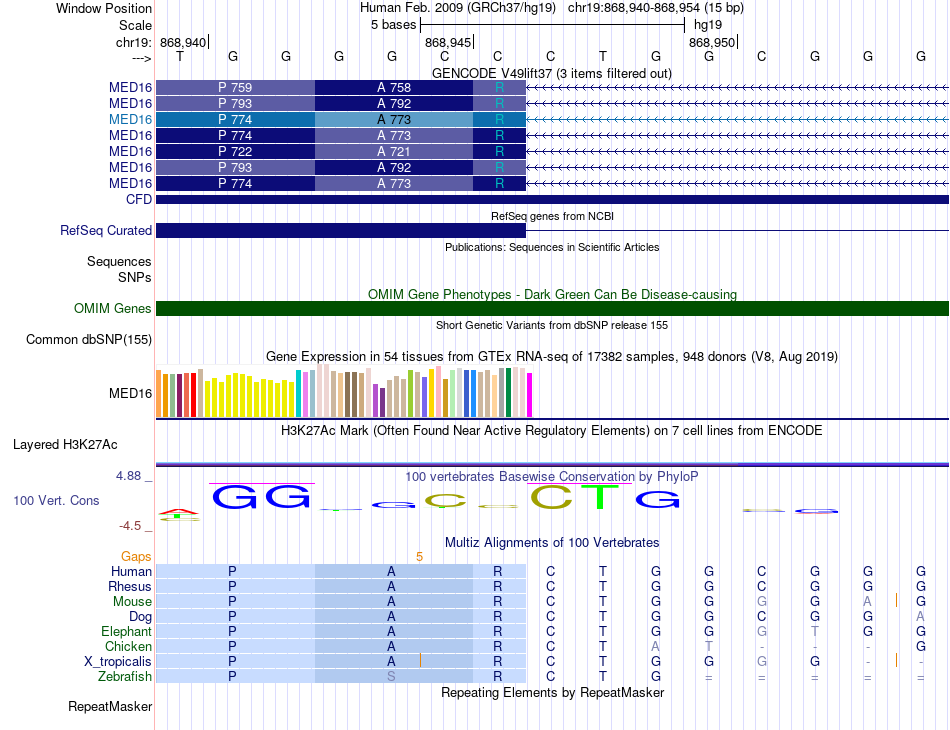Open RefSeq genes from NCBI title
Viewport: 950px width, 730px height.
pyautogui.click(x=552, y=216)
